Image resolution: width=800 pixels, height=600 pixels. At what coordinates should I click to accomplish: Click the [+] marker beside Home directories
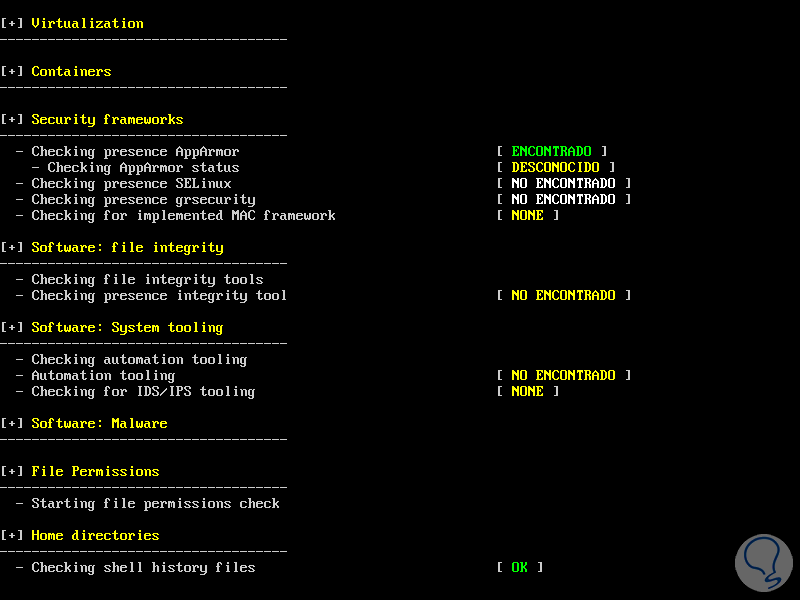coord(12,535)
